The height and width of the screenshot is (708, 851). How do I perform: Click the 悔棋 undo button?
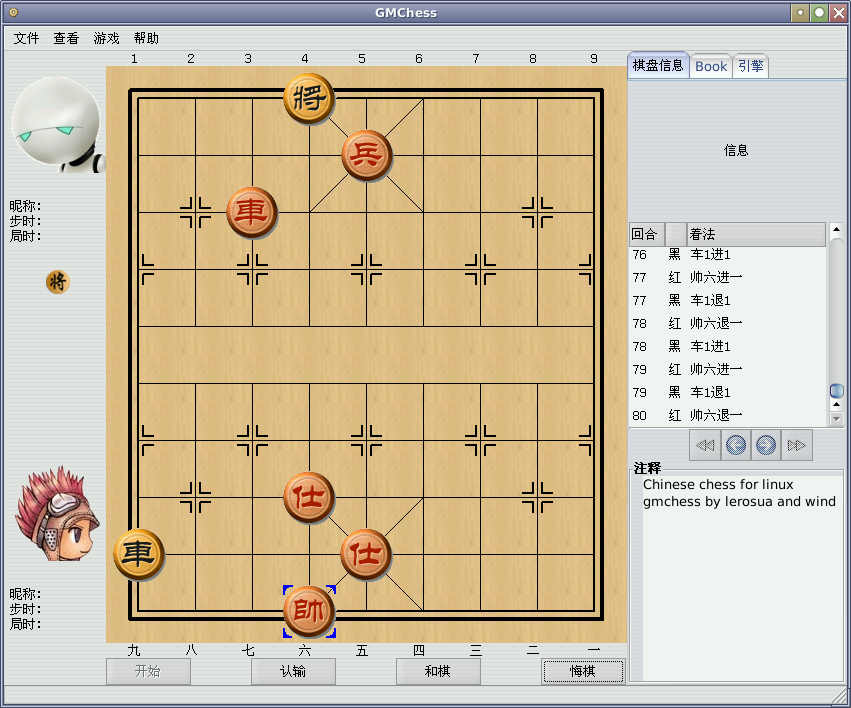coord(583,672)
